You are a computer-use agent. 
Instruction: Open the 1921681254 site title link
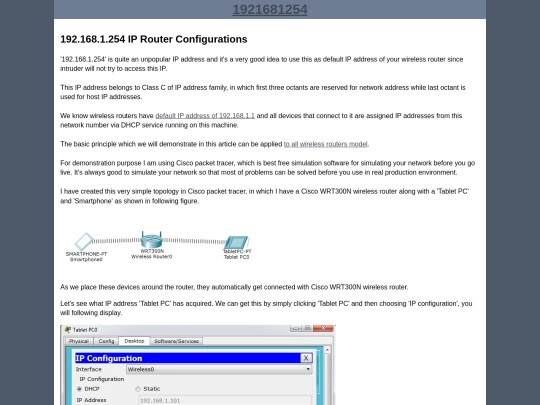coord(270,9)
